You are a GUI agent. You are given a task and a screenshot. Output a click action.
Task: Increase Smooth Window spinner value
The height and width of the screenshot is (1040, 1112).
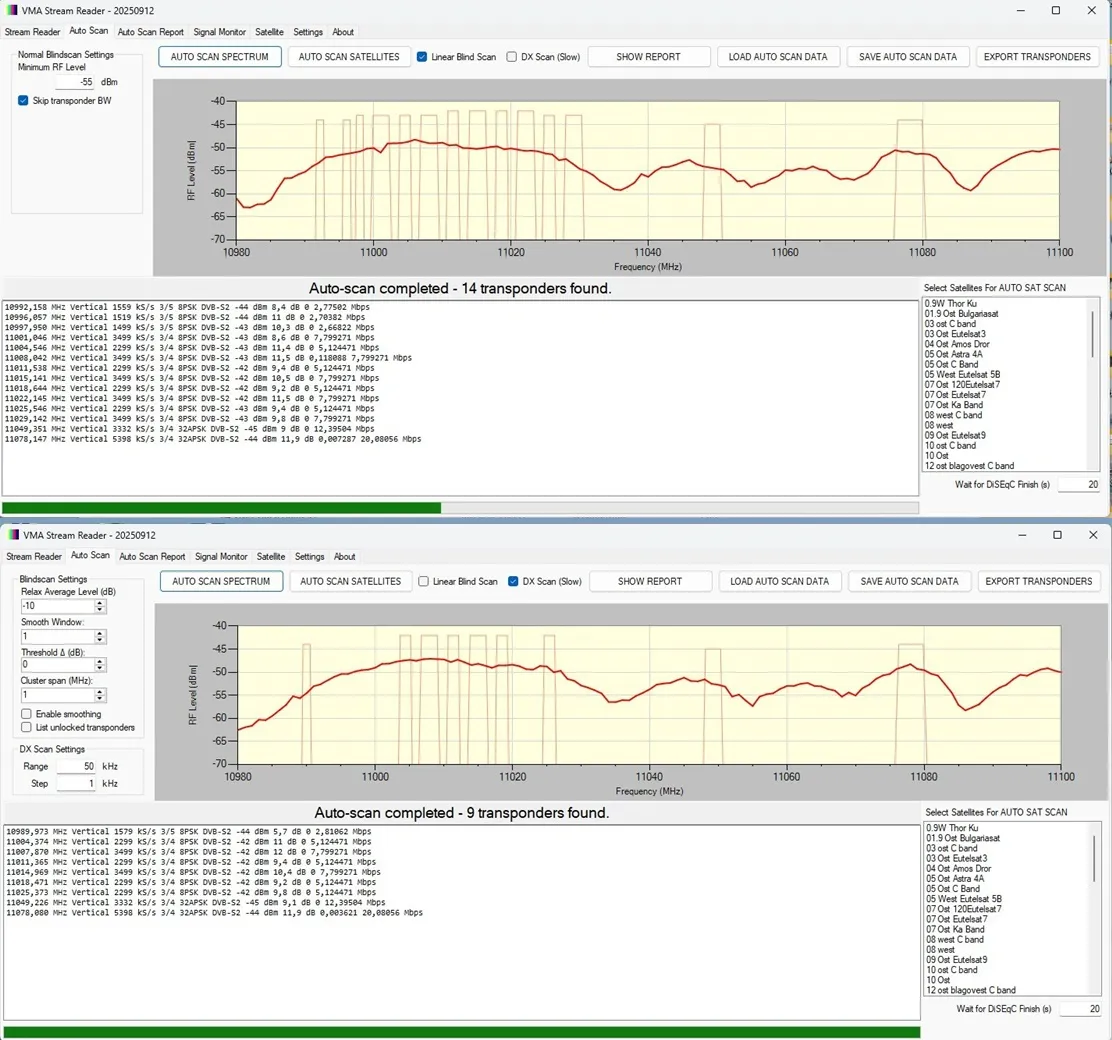[x=100, y=634]
